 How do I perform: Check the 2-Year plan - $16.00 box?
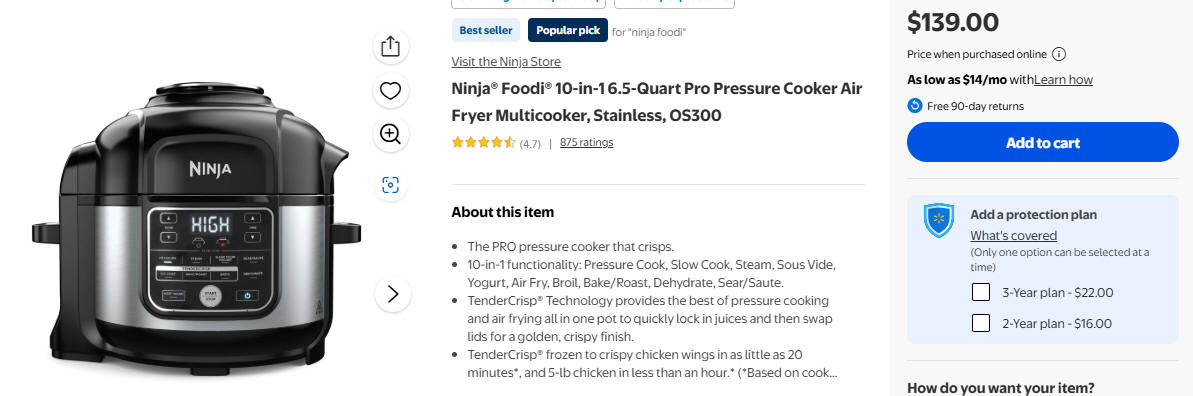point(981,324)
